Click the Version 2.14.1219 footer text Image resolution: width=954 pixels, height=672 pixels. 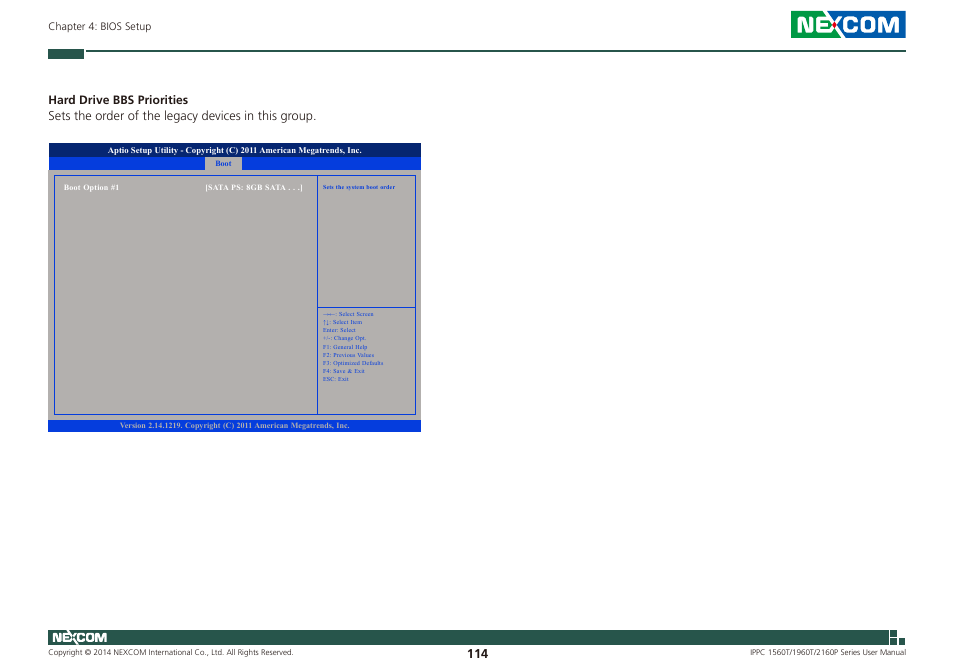[x=234, y=426]
